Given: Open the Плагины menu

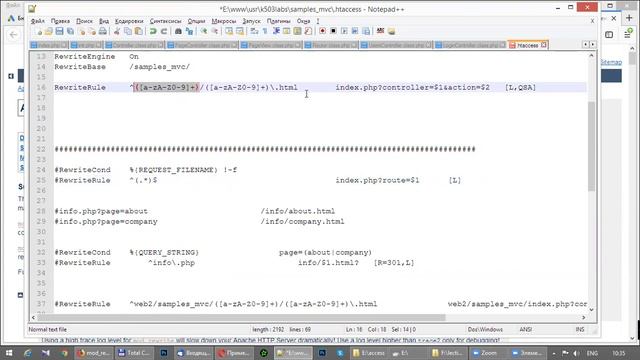Looking at the screenshot, I should (278, 21).
